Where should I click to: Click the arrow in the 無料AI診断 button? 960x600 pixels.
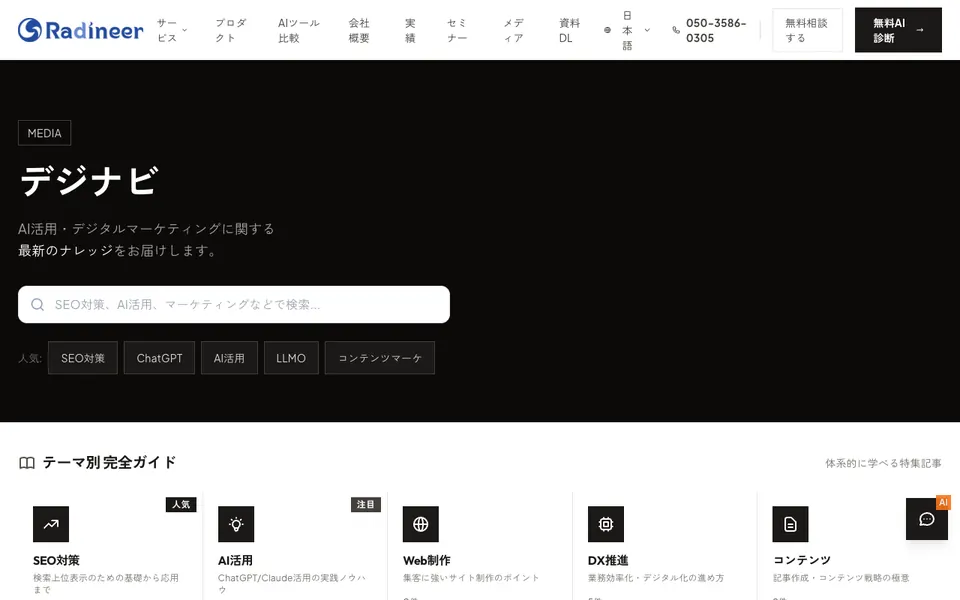pos(920,30)
